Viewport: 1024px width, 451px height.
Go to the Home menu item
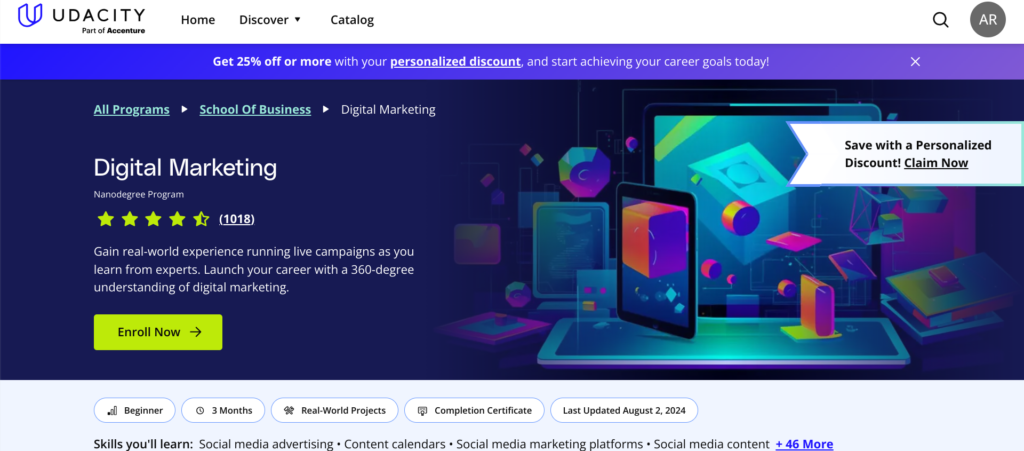point(198,20)
